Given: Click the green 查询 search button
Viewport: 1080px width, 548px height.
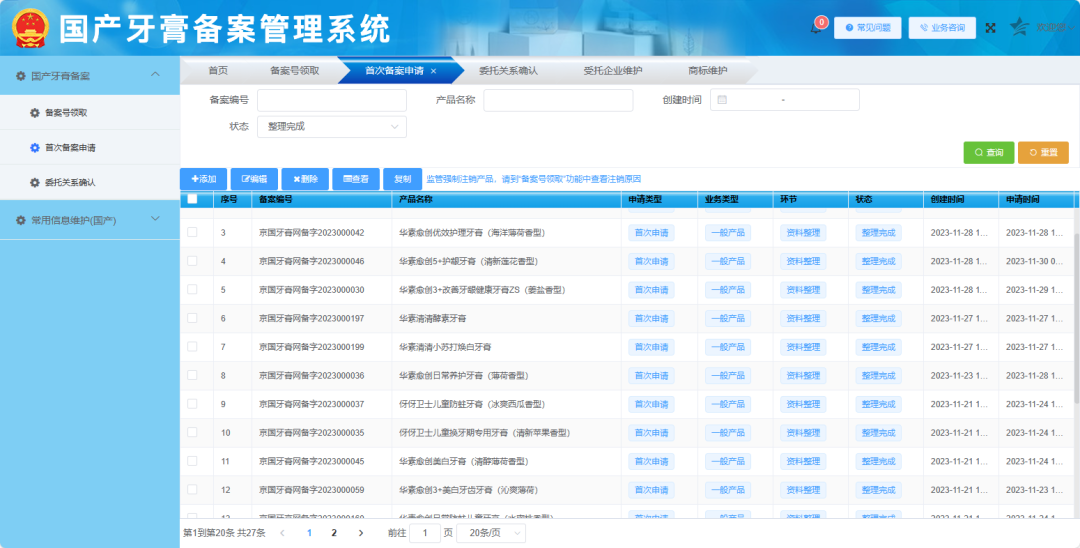Looking at the screenshot, I should (988, 153).
